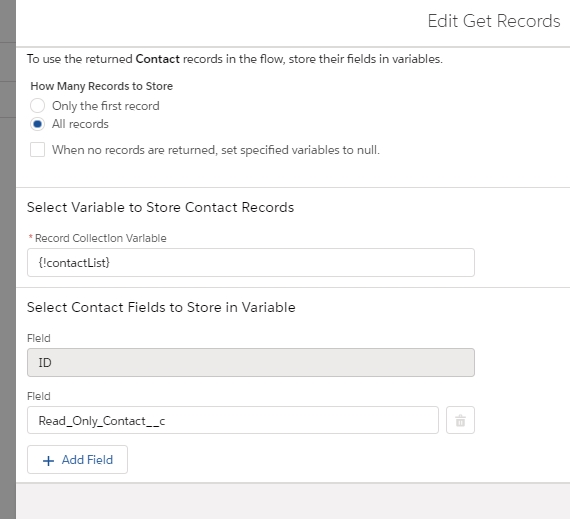
Task: Click Select Variable to Store Contact Records heading
Action: pos(160,207)
